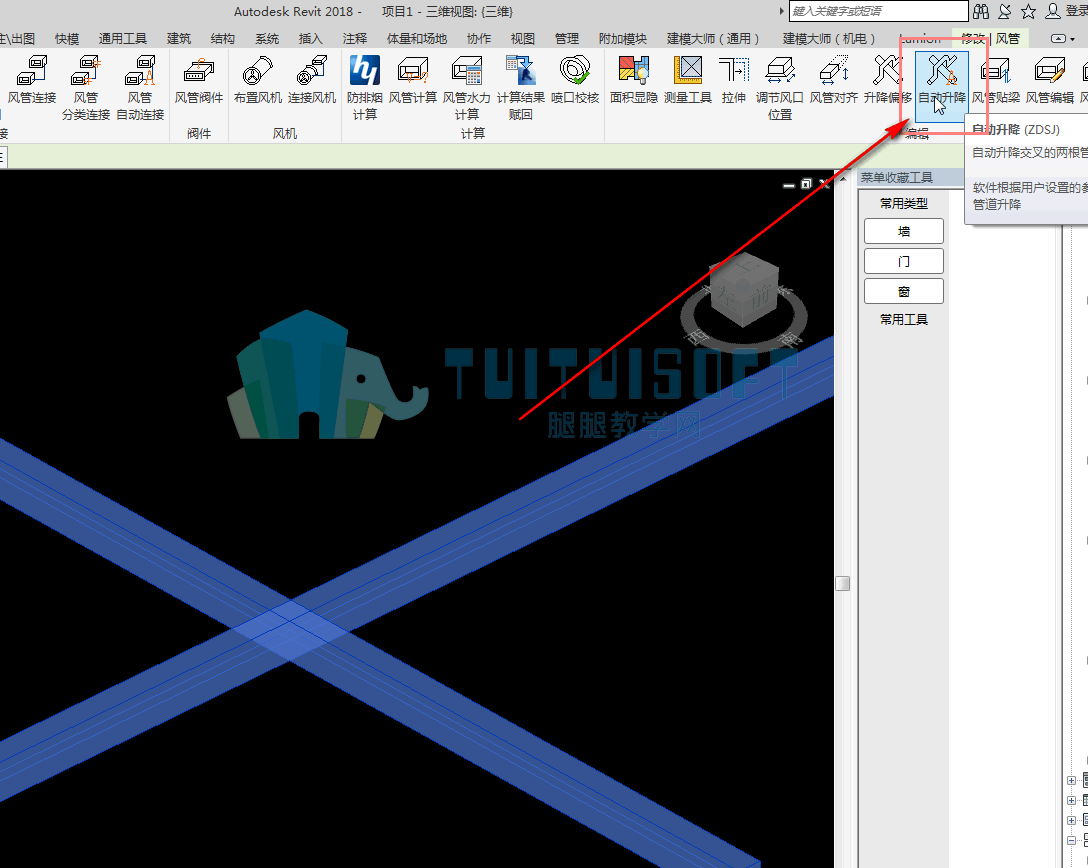Click the 窗 button in 常用类型
1088x868 pixels.
pyautogui.click(x=903, y=291)
